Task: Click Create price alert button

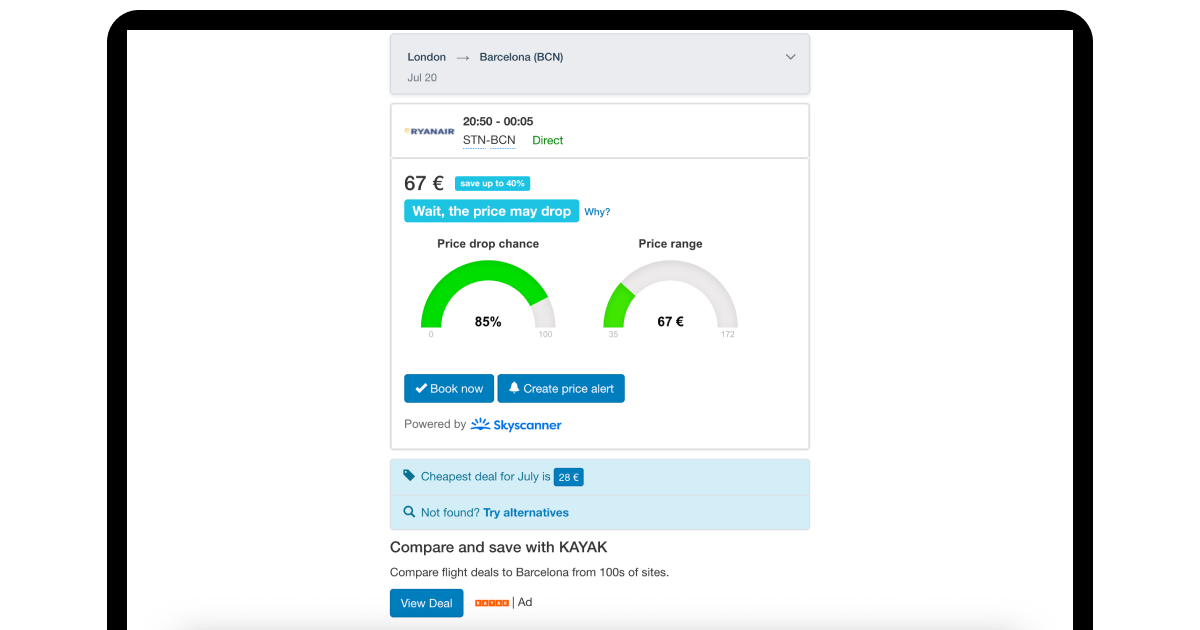Action: [561, 389]
